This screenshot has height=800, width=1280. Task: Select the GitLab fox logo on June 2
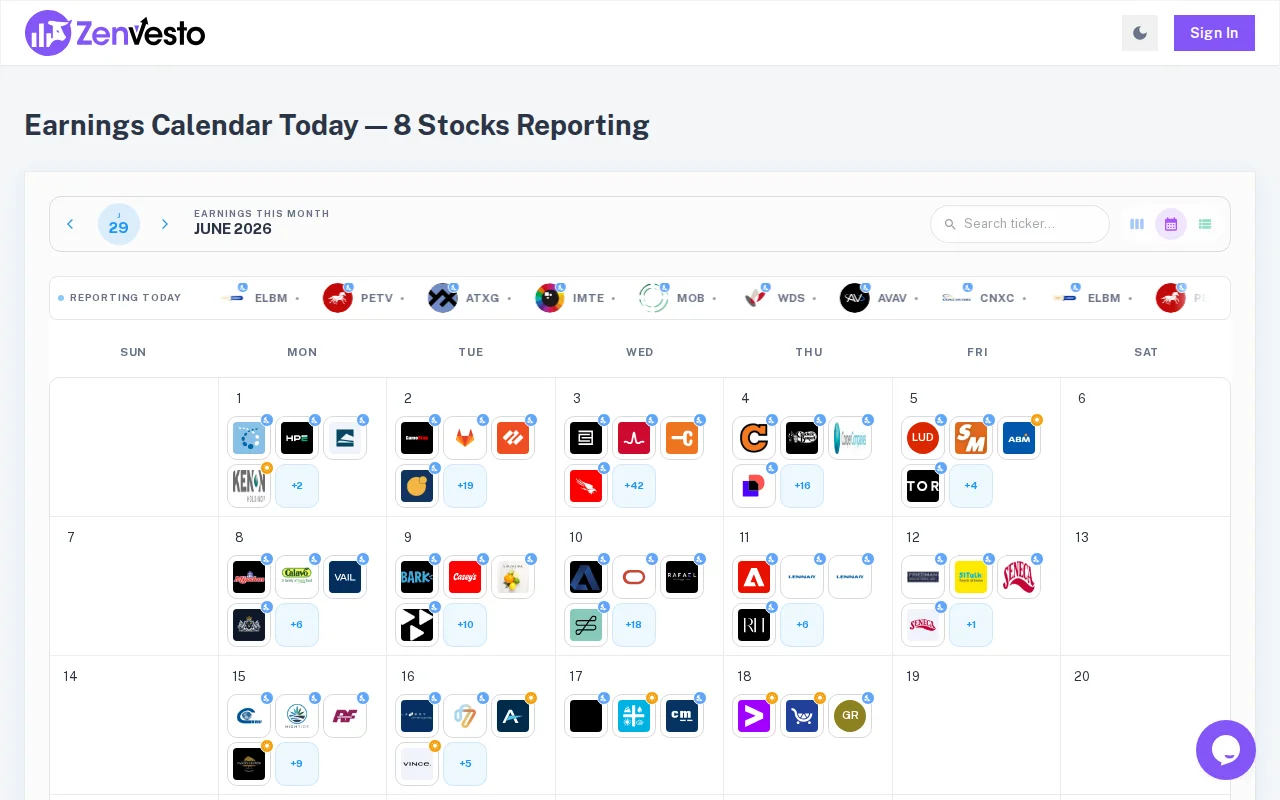[x=465, y=438]
